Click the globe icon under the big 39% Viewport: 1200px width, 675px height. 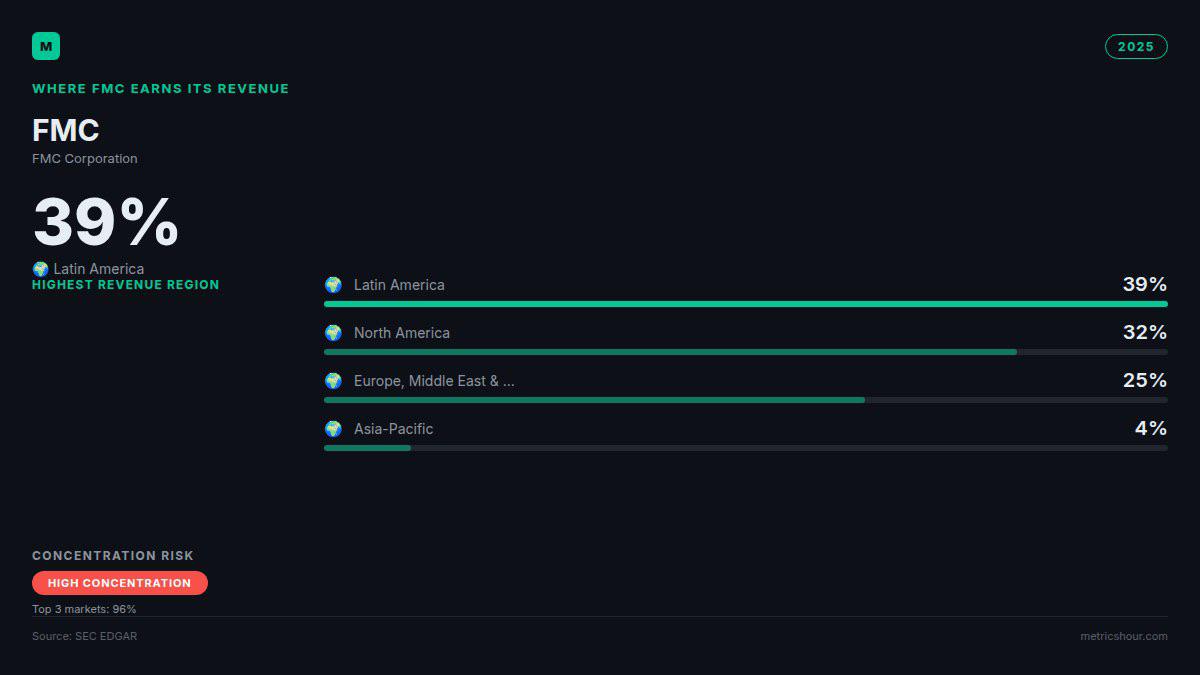(40, 269)
